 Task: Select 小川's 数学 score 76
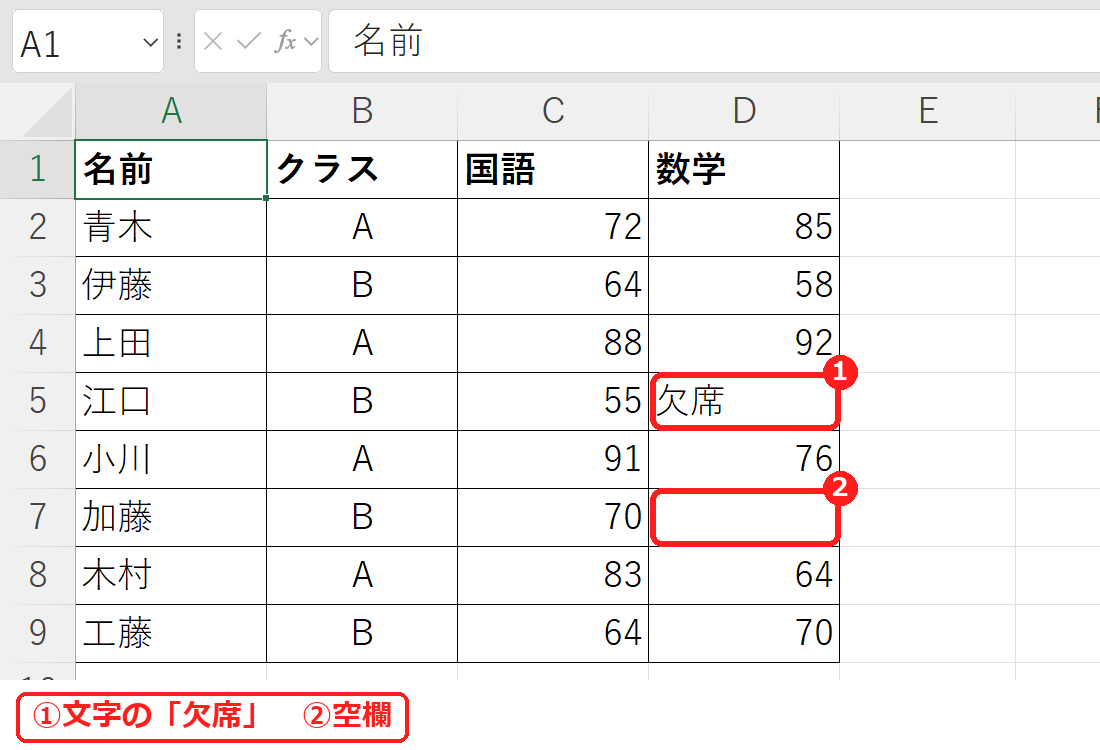pyautogui.click(x=744, y=460)
